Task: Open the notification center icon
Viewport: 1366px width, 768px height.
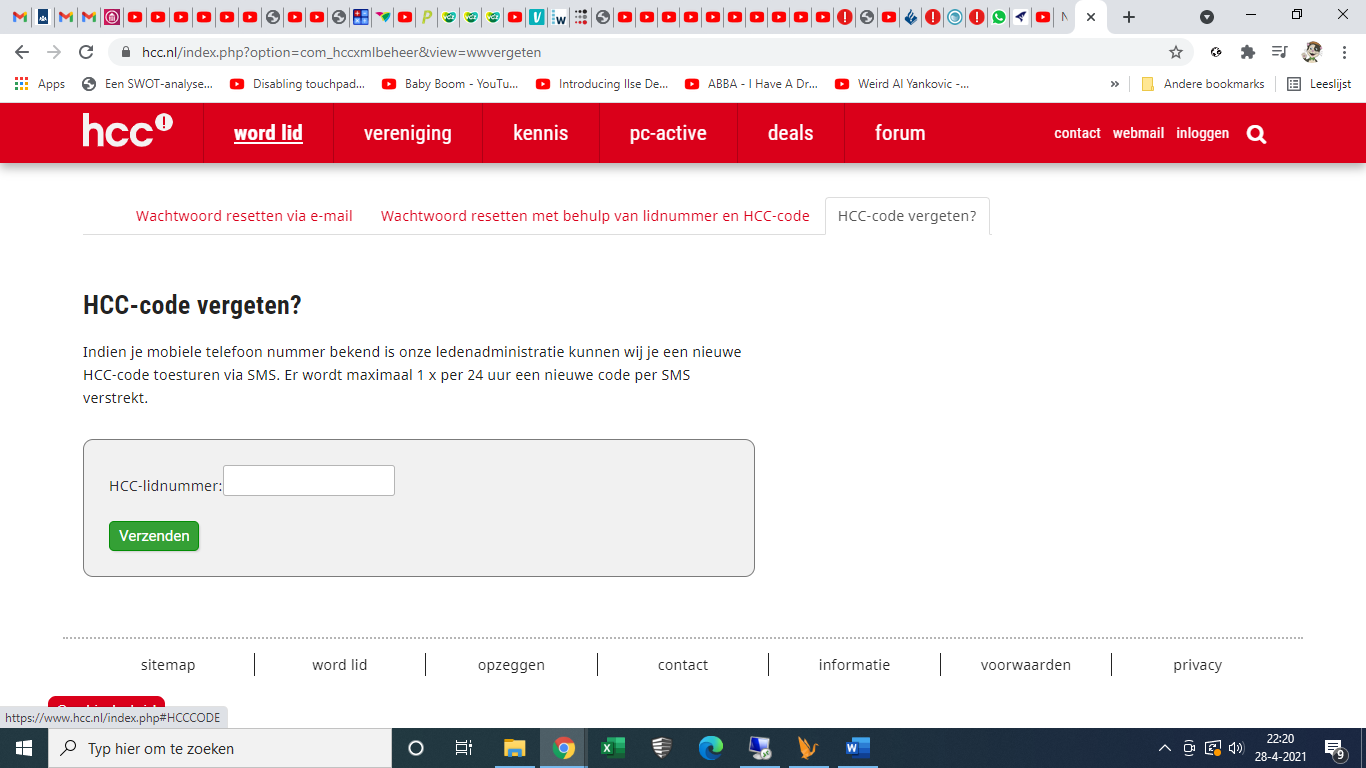Action: coord(1334,748)
